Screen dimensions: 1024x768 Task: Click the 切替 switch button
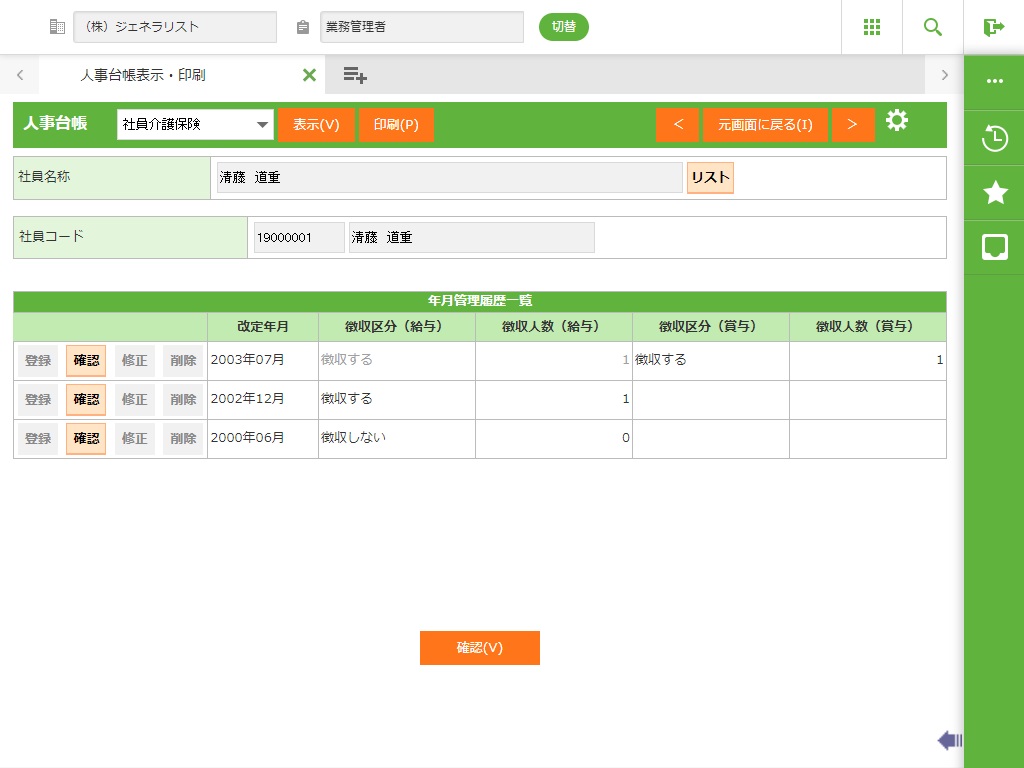pyautogui.click(x=564, y=27)
